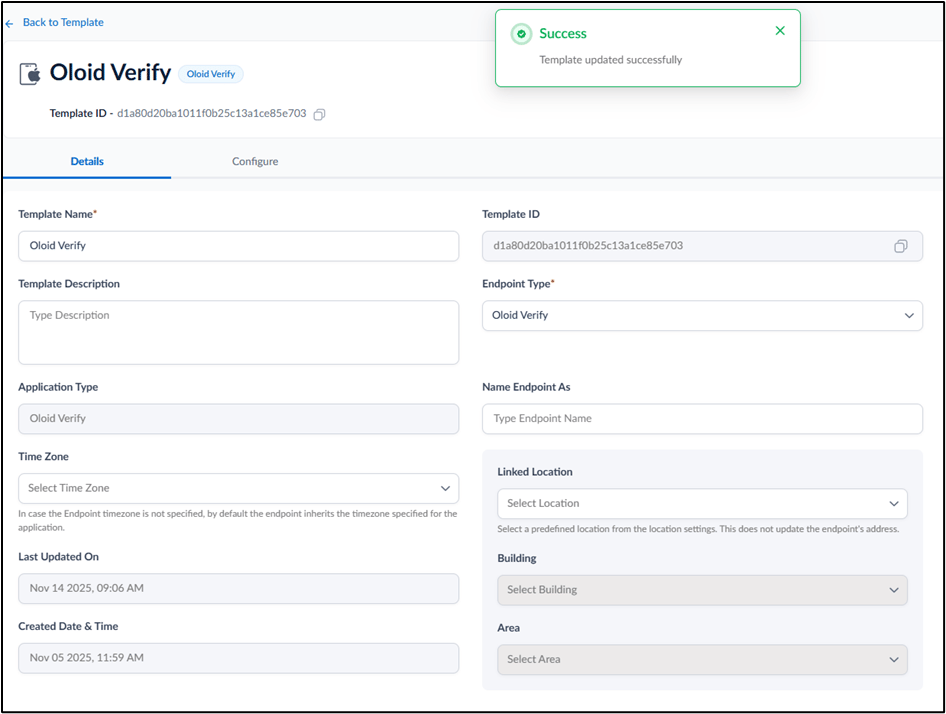This screenshot has height=714, width=946.
Task: Click the Template Name label
Action: click(56, 214)
